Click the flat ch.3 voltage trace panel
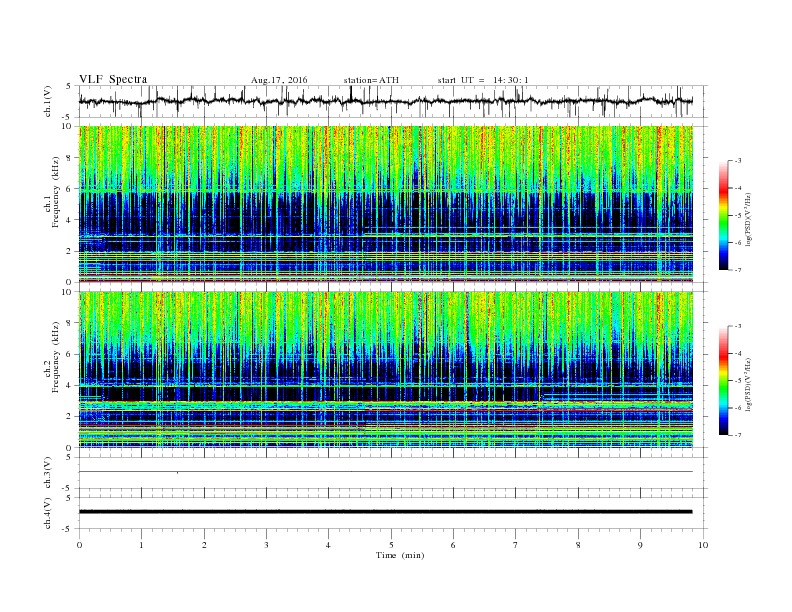The height and width of the screenshot is (612, 792). [393, 473]
